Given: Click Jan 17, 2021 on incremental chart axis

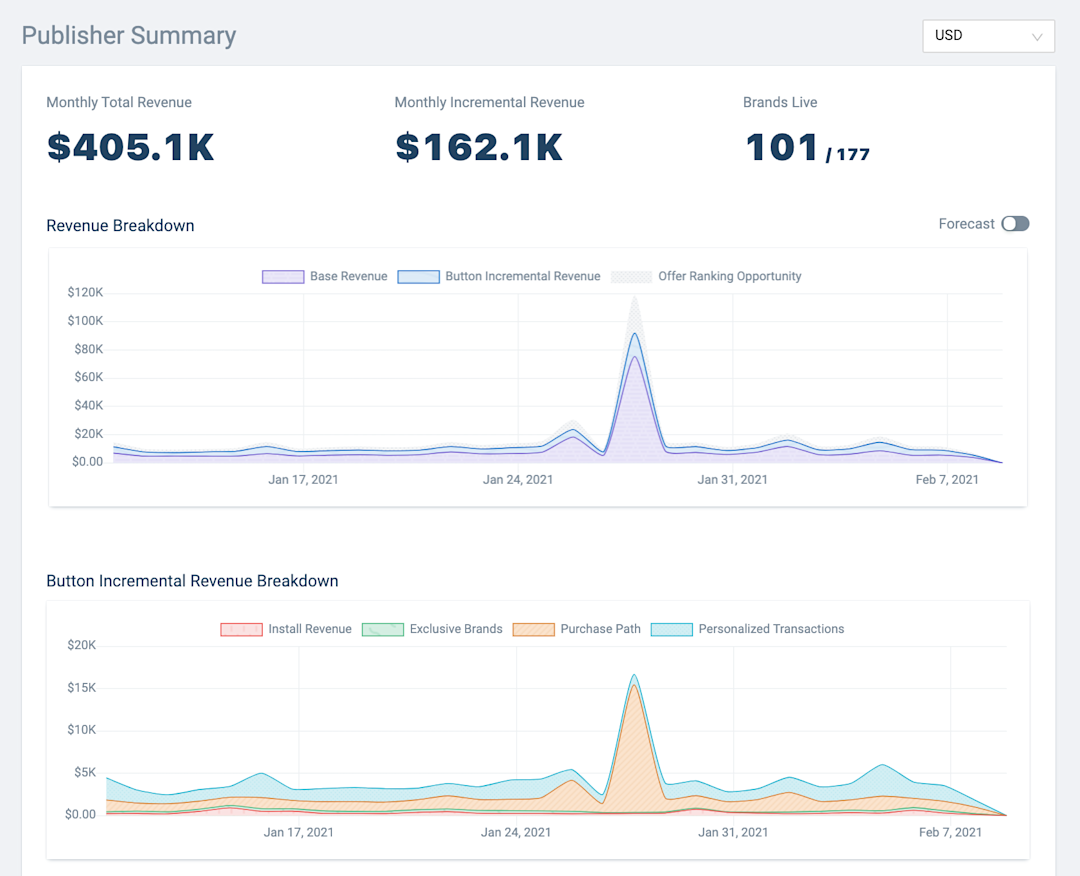Looking at the screenshot, I should (299, 833).
